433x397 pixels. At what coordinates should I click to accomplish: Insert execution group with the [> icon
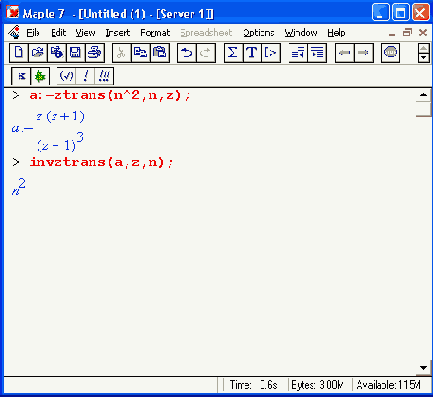[x=271, y=53]
